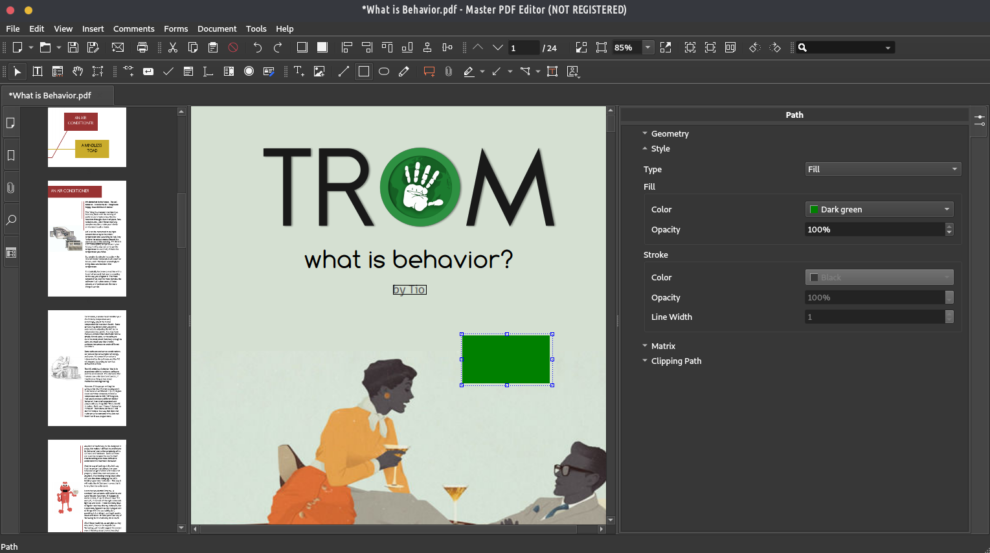Expand the Clipping Path section
Image resolution: width=990 pixels, height=553 pixels.
point(675,361)
